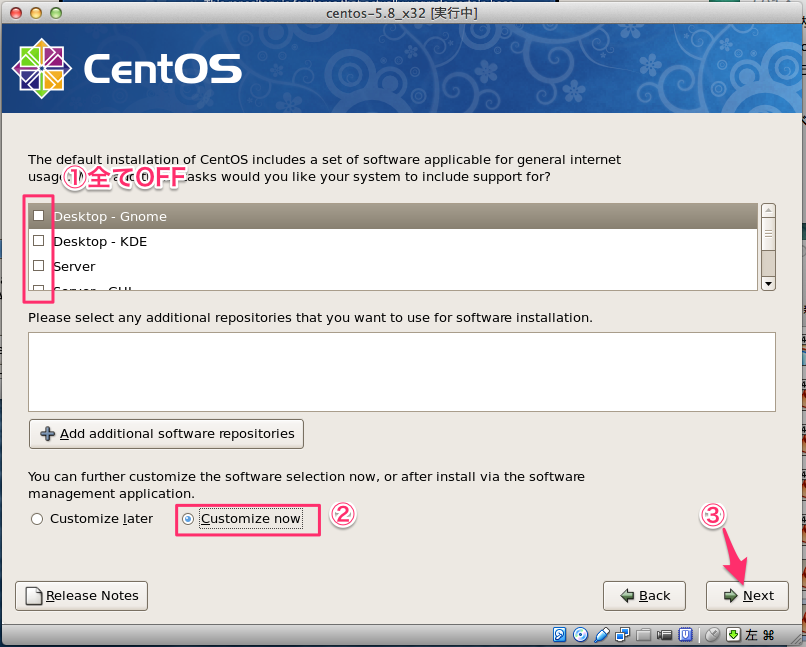This screenshot has width=806, height=647.
Task: Select the 'Desktop - Gnome' row text
Action: point(110,217)
